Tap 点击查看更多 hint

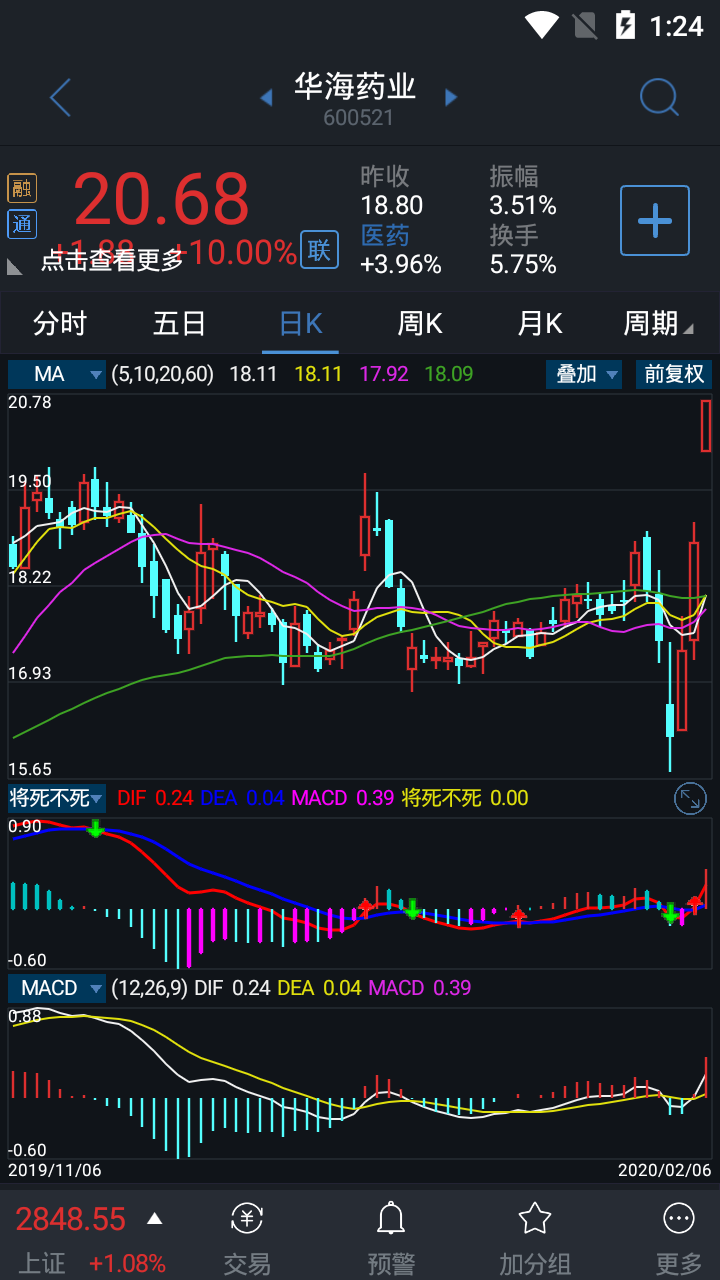pyautogui.click(x=112, y=260)
